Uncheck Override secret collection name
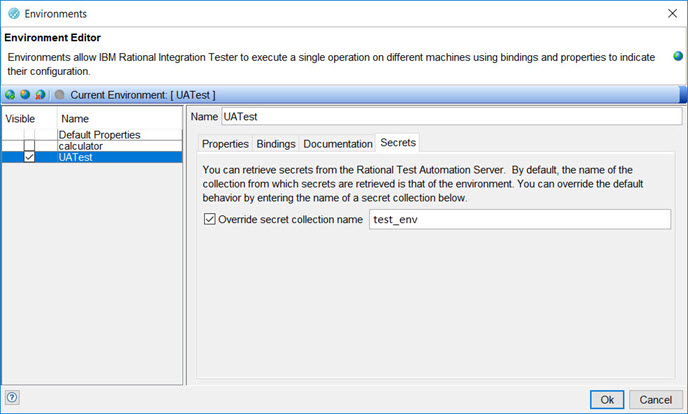Image resolution: width=688 pixels, height=414 pixels. pos(210,219)
